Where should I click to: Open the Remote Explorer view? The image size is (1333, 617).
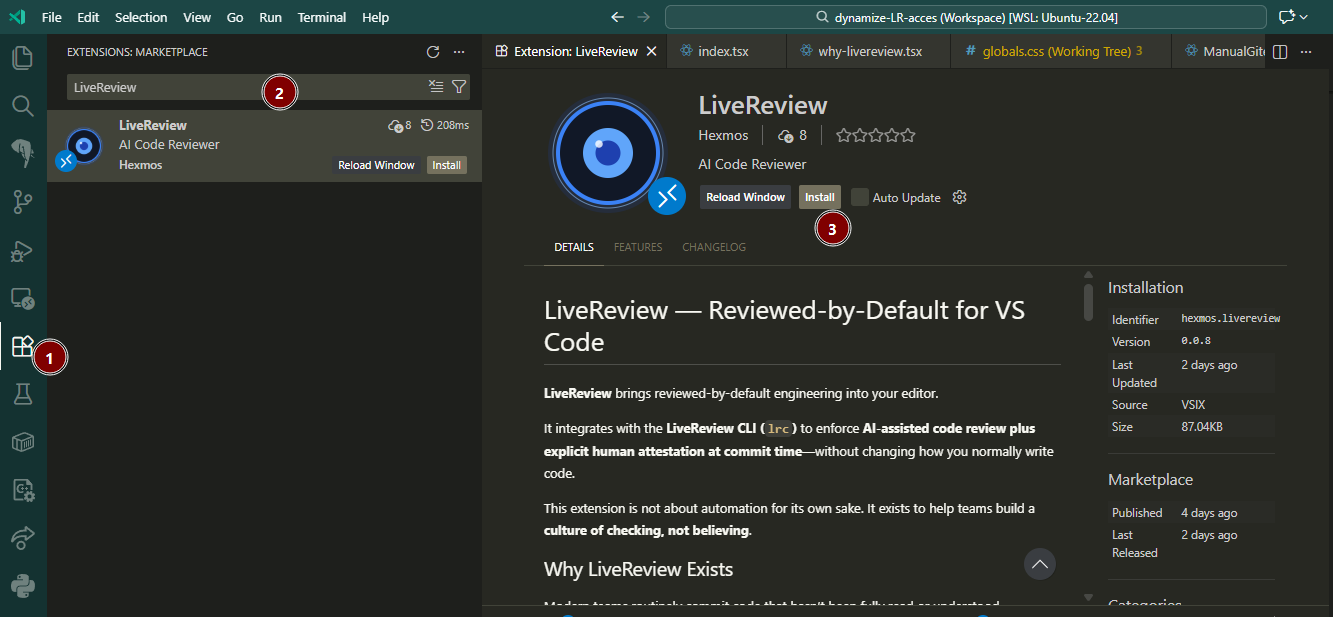(22, 299)
